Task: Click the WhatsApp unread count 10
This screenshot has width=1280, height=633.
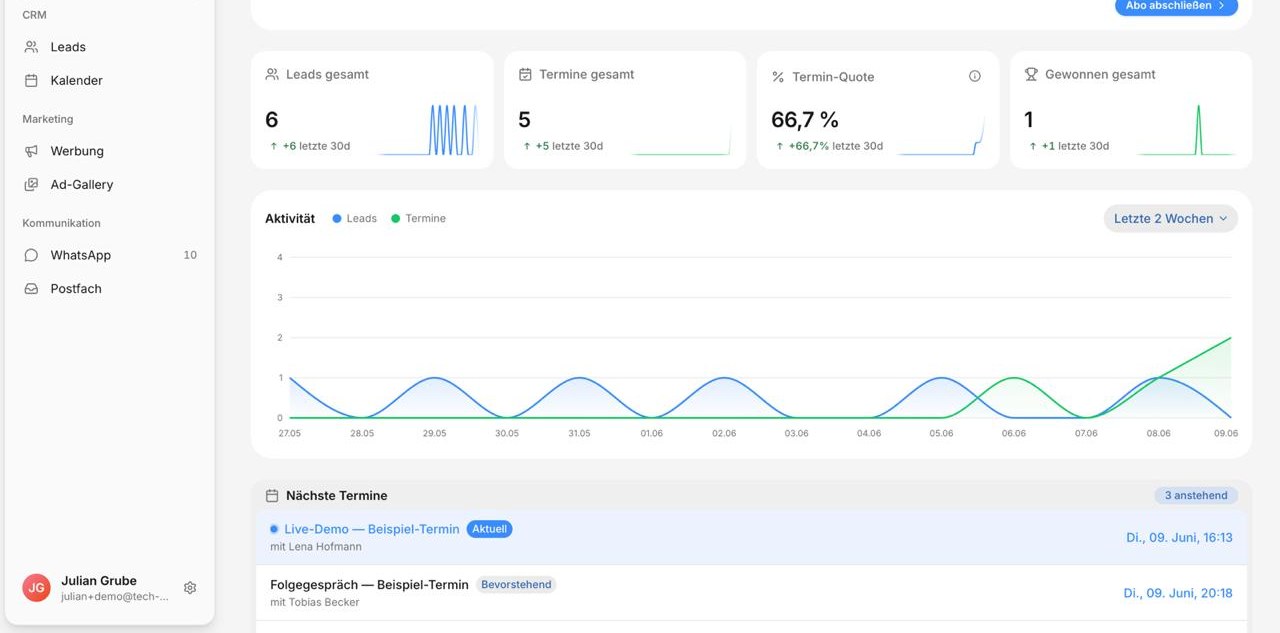Action: click(x=190, y=255)
